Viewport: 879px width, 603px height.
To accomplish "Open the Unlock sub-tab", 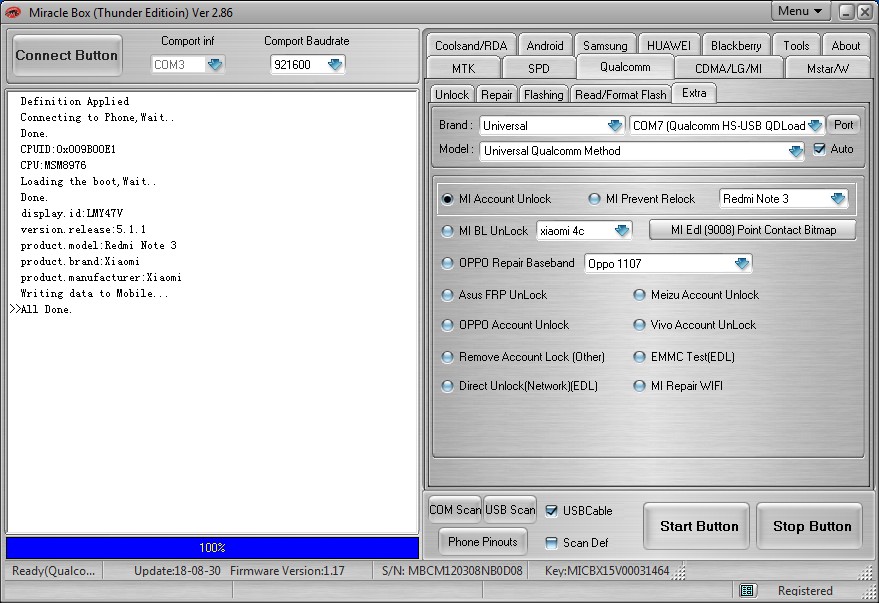I will tap(452, 95).
